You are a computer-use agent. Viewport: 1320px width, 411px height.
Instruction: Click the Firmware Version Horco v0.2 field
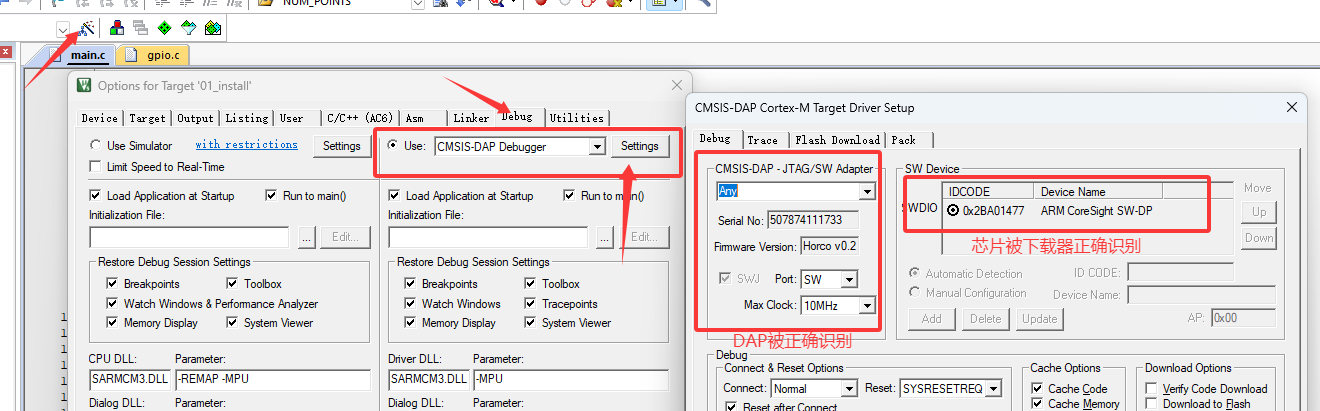[x=829, y=246]
